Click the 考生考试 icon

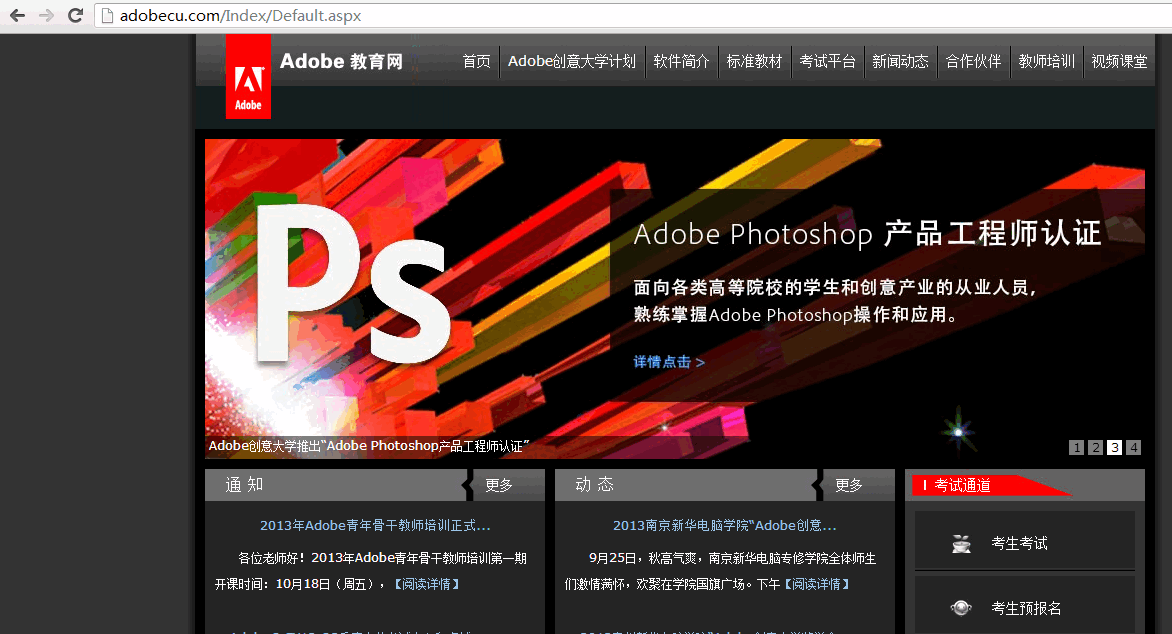pos(961,544)
